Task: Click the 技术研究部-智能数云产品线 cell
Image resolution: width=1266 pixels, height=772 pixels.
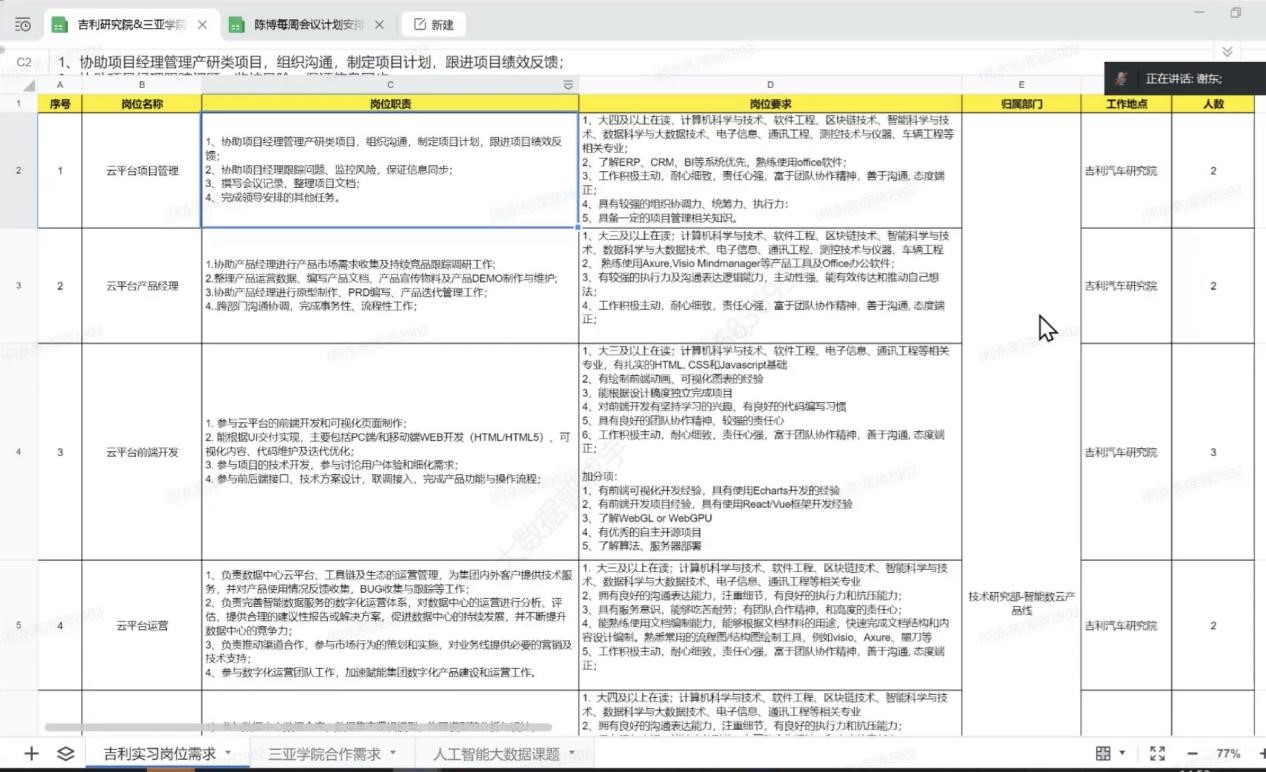Action: pyautogui.click(x=1021, y=603)
